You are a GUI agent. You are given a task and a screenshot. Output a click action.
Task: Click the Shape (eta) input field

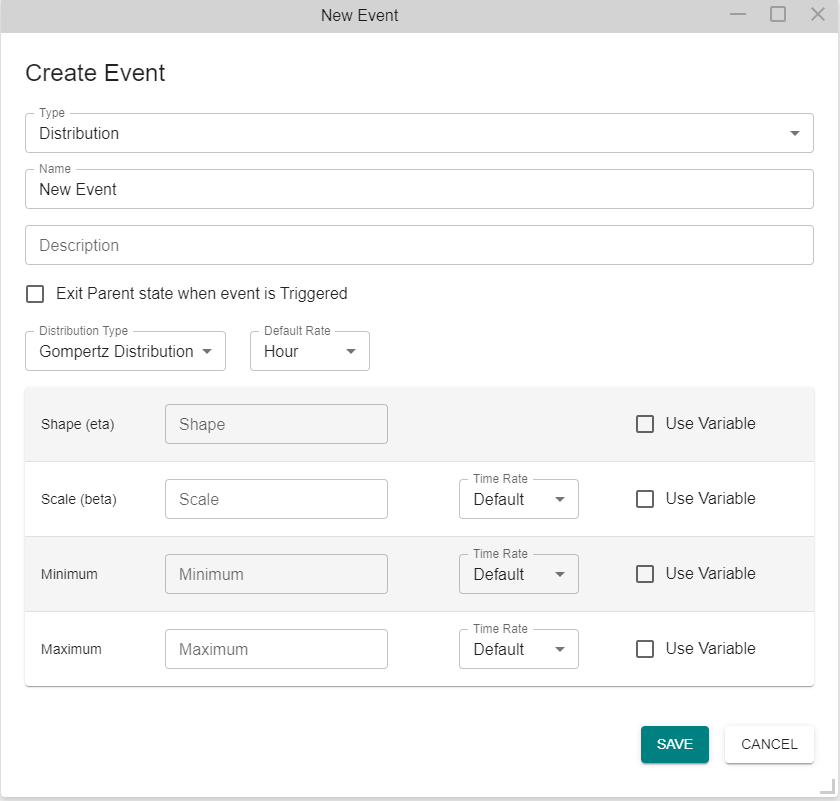[276, 424]
